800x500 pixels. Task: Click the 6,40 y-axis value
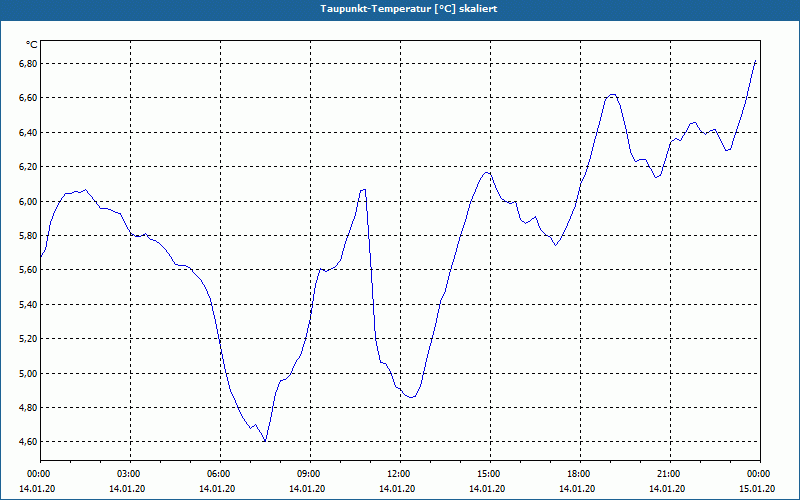27,133
